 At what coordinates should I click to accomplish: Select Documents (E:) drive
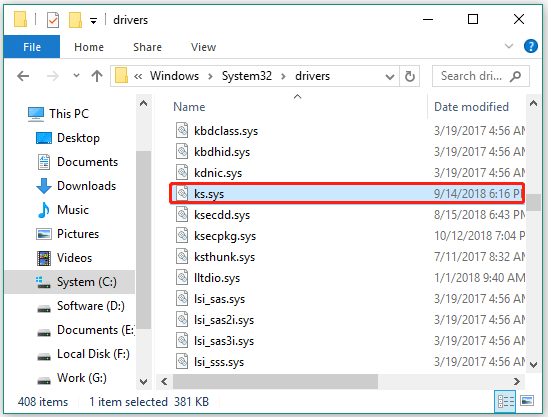pyautogui.click(x=86, y=330)
